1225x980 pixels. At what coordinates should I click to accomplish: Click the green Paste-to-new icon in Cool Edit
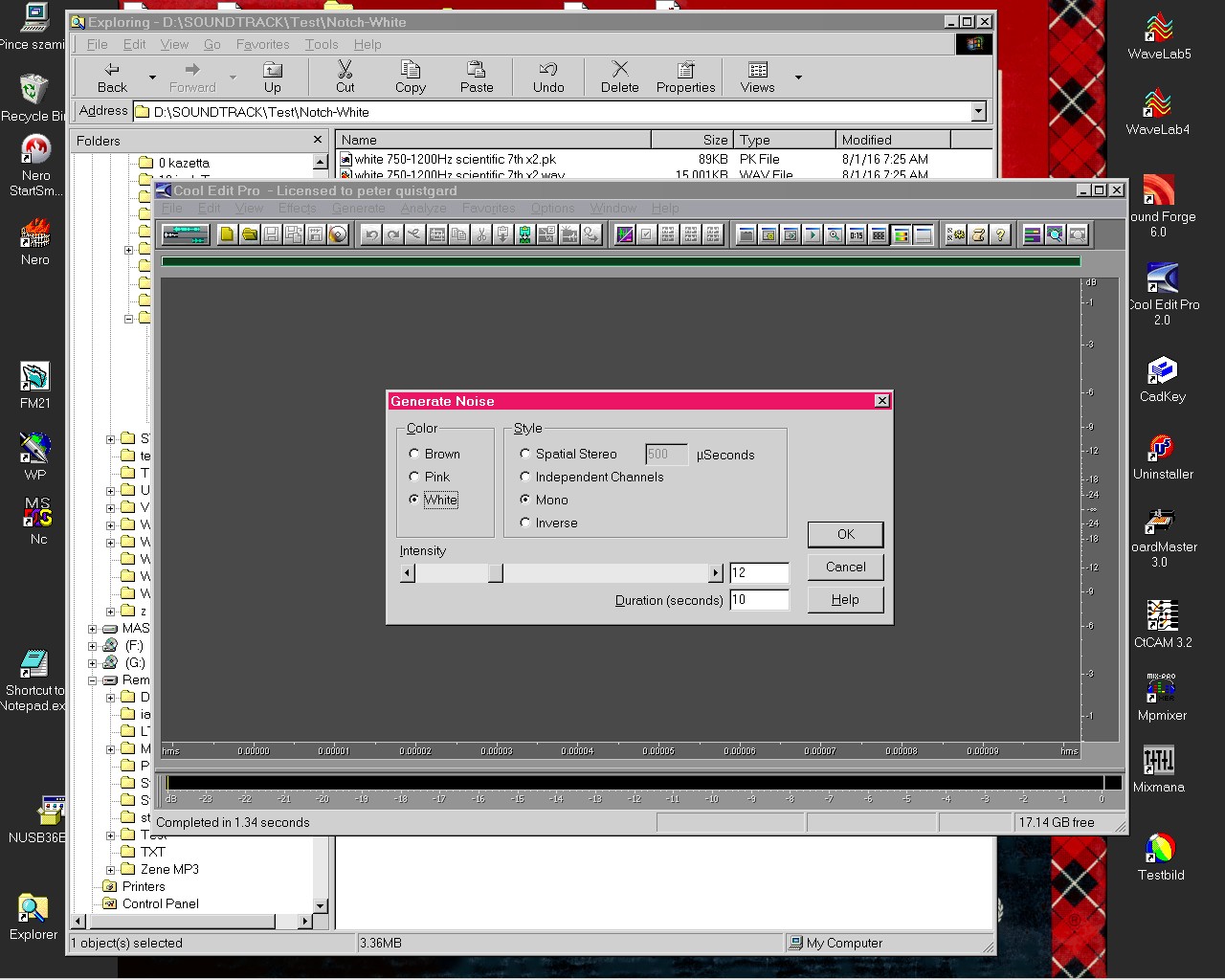pos(524,234)
